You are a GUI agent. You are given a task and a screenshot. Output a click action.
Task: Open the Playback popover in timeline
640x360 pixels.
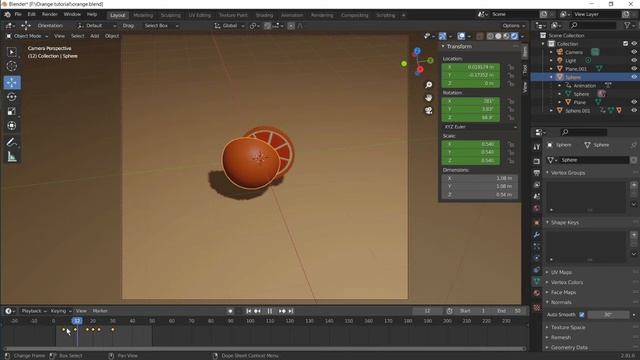(x=33, y=311)
